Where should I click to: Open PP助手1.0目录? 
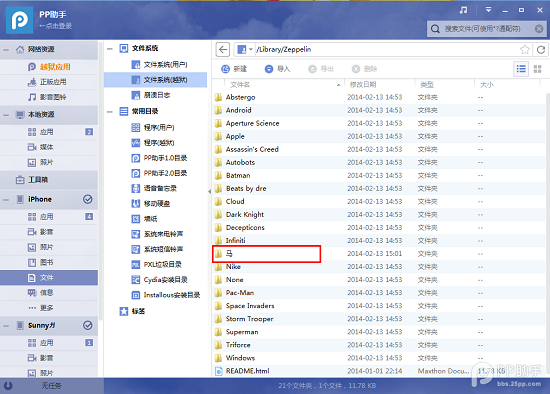[x=160, y=158]
